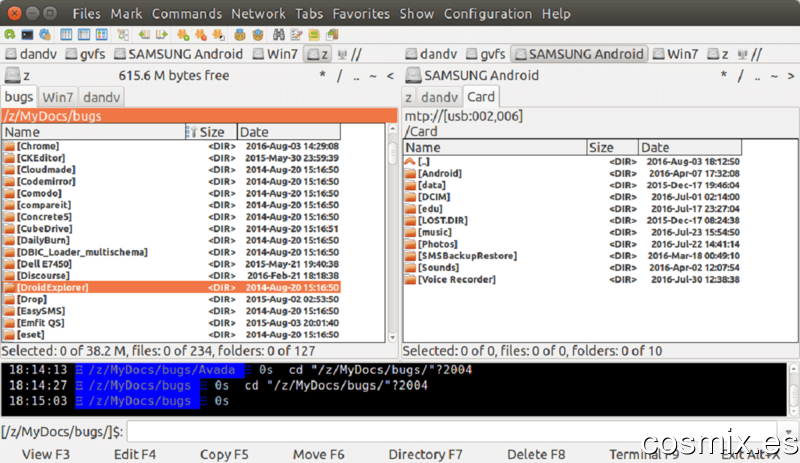This screenshot has height=463, width=800.
Task: Select Win7 drive in right panel
Action: [x=676, y=54]
